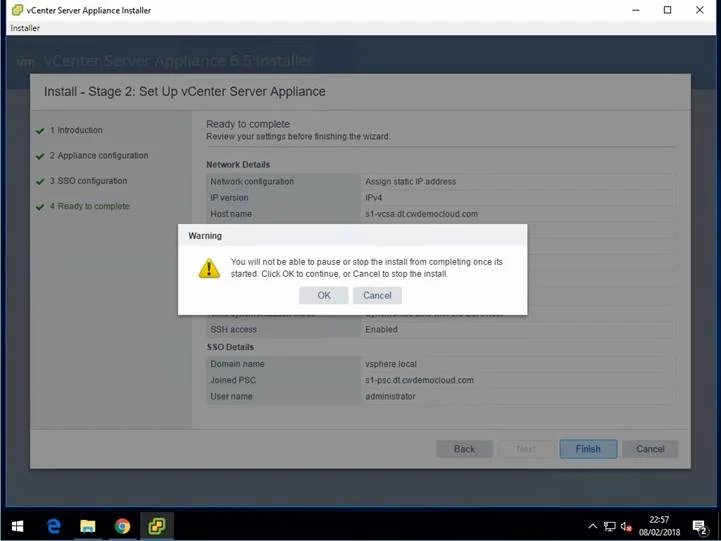Click the Finish button in the wizard
721x541 pixels.
click(588, 449)
